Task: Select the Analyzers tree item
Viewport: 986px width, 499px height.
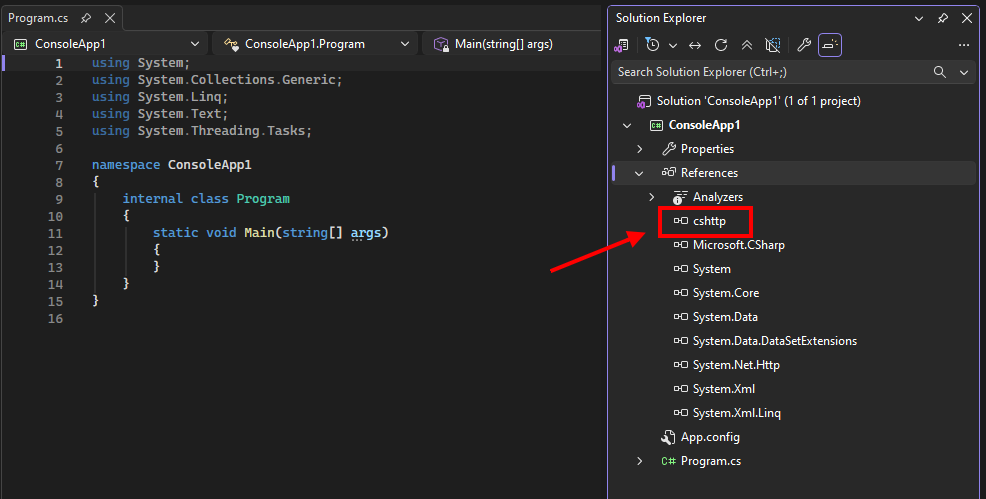Action: (x=717, y=197)
